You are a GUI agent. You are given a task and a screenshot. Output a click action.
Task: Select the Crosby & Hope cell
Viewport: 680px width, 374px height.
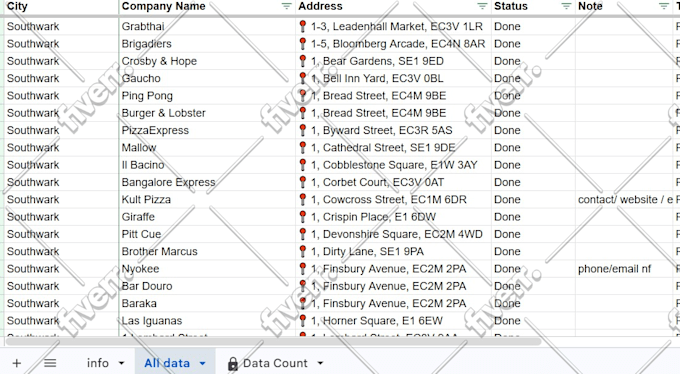point(207,61)
